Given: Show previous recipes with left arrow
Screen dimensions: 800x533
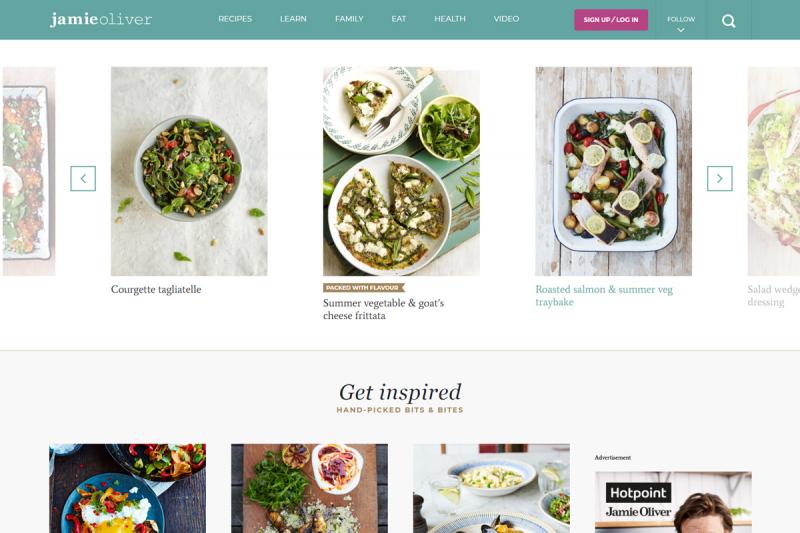Looking at the screenshot, I should 83,179.
